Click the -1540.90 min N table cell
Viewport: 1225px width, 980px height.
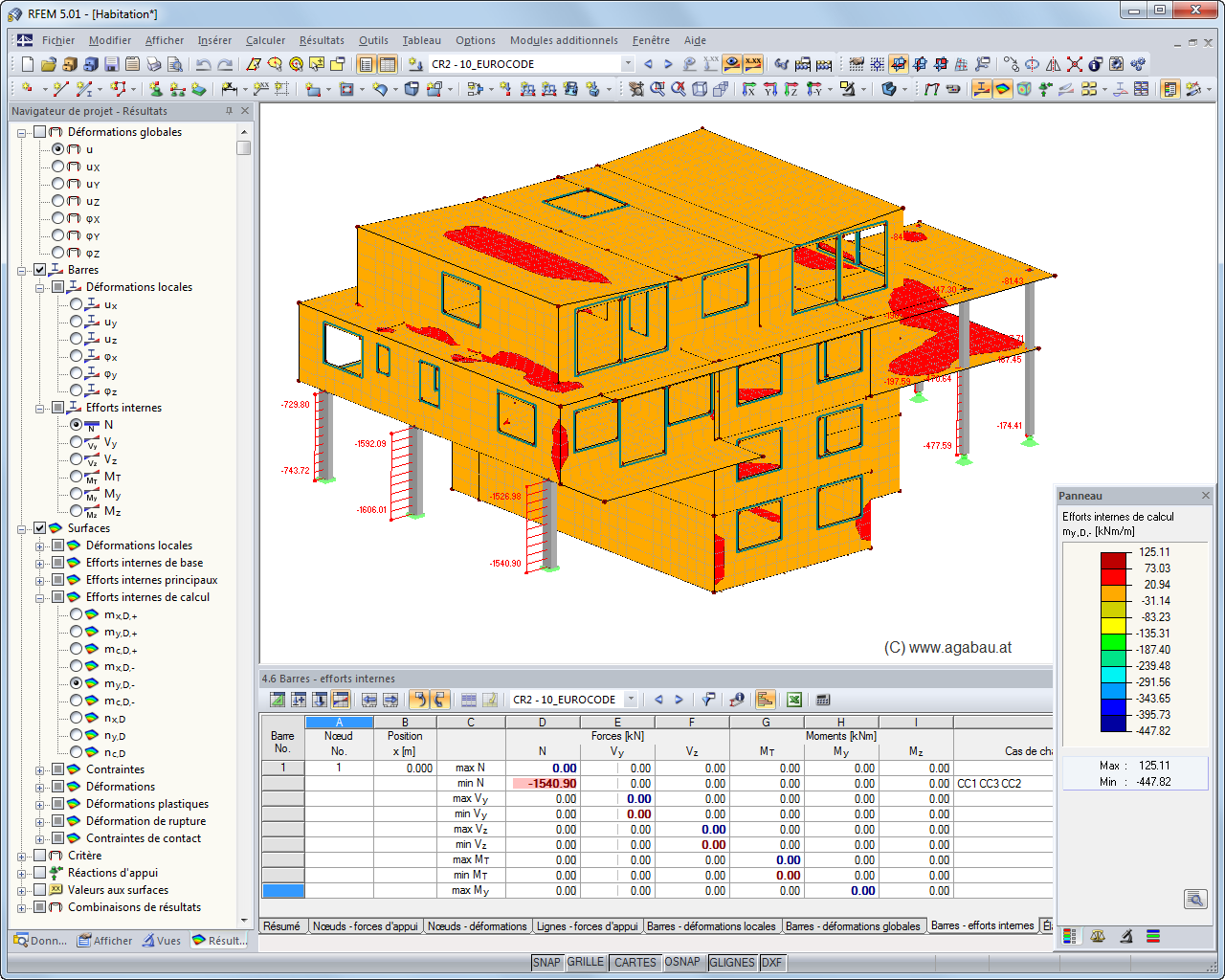(x=543, y=783)
